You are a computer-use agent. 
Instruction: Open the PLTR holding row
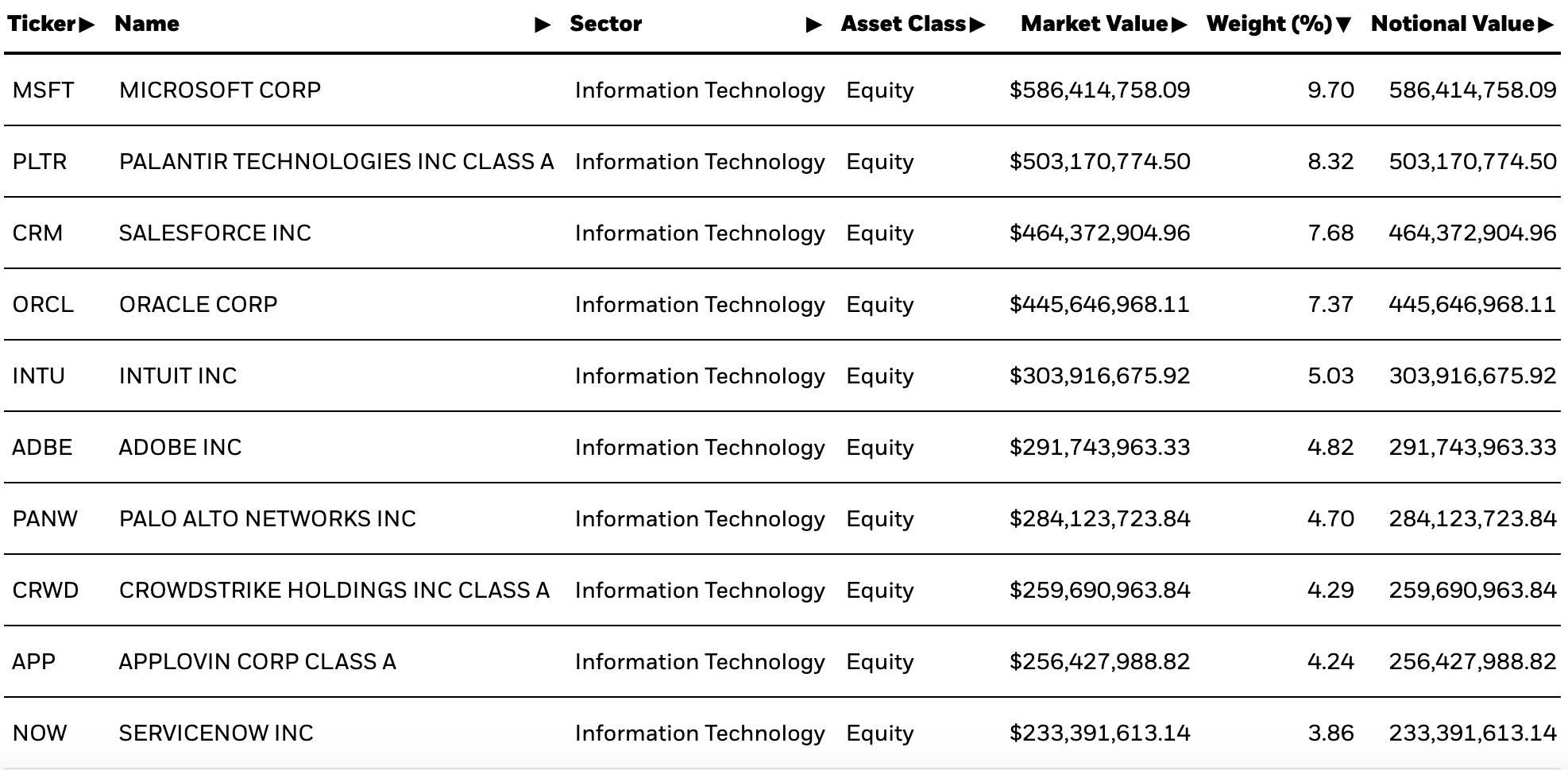(336, 161)
